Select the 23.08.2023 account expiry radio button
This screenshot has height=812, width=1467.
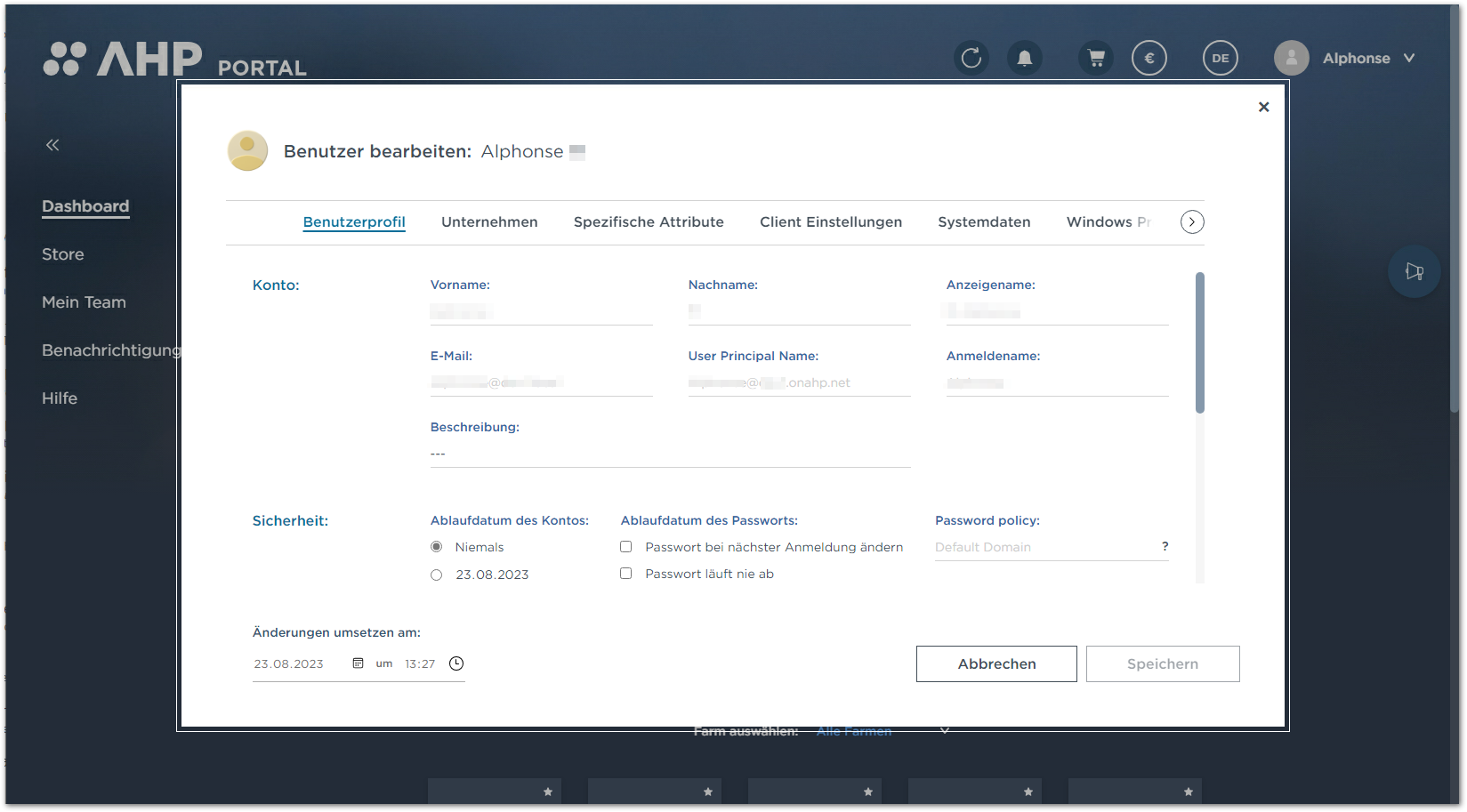coord(436,575)
